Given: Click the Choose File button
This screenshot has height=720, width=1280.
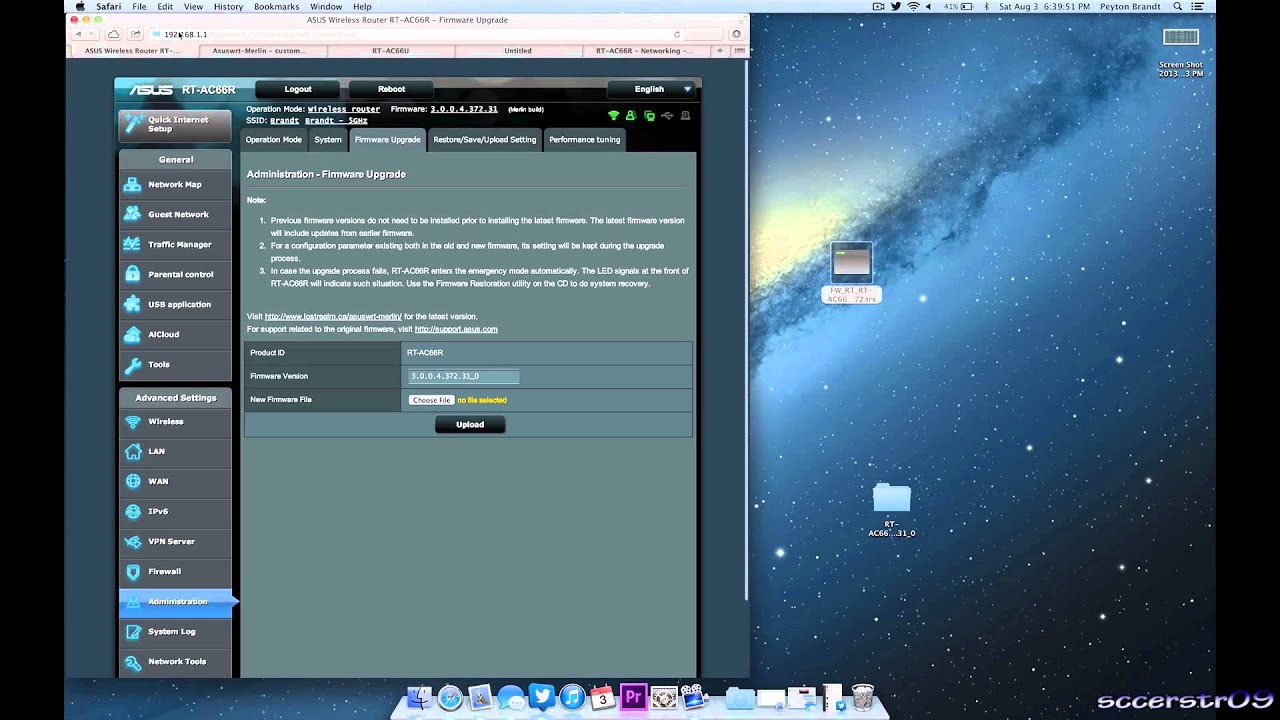Looking at the screenshot, I should tap(431, 400).
